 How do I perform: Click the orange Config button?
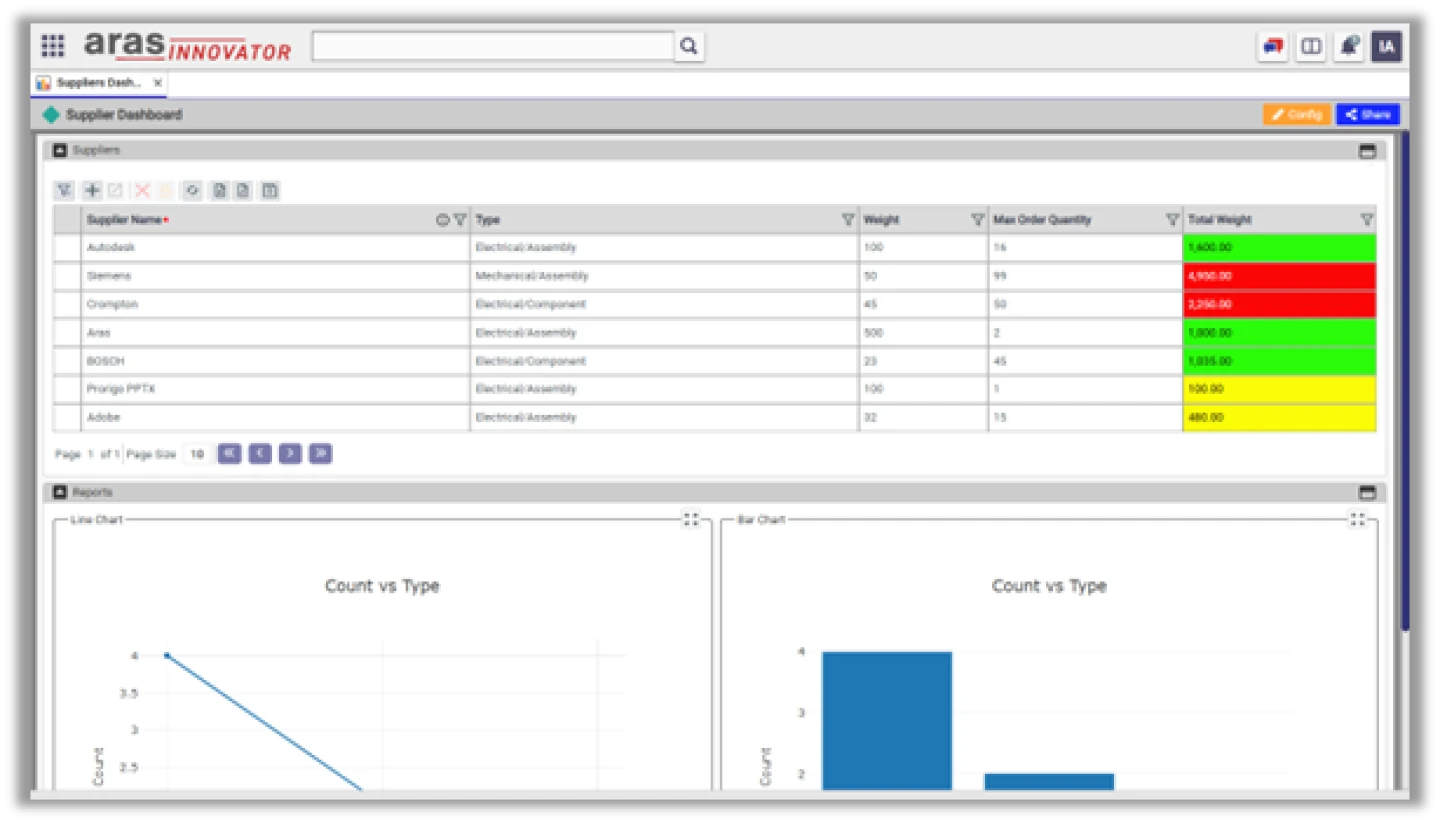[x=1297, y=114]
